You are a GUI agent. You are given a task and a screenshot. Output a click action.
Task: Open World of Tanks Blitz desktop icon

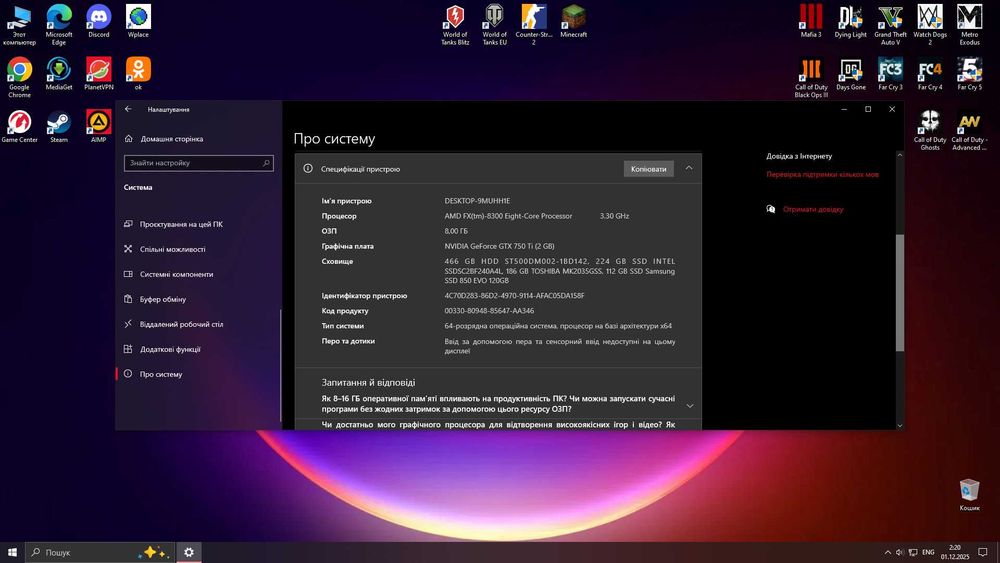[x=455, y=18]
